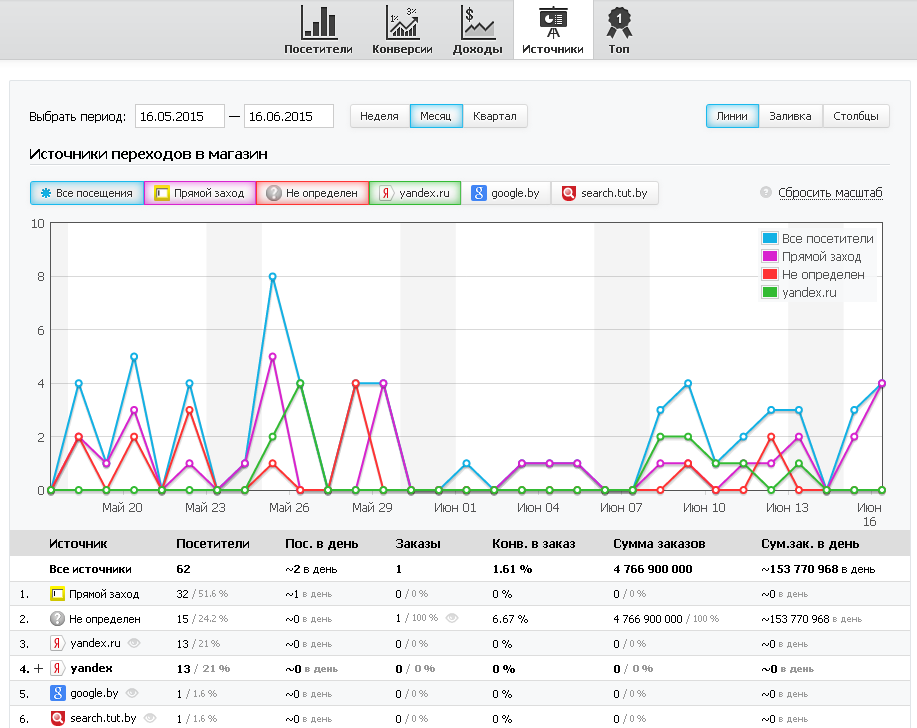Click the Источники presentation icon tab
This screenshot has height=728, width=917.
552,22
